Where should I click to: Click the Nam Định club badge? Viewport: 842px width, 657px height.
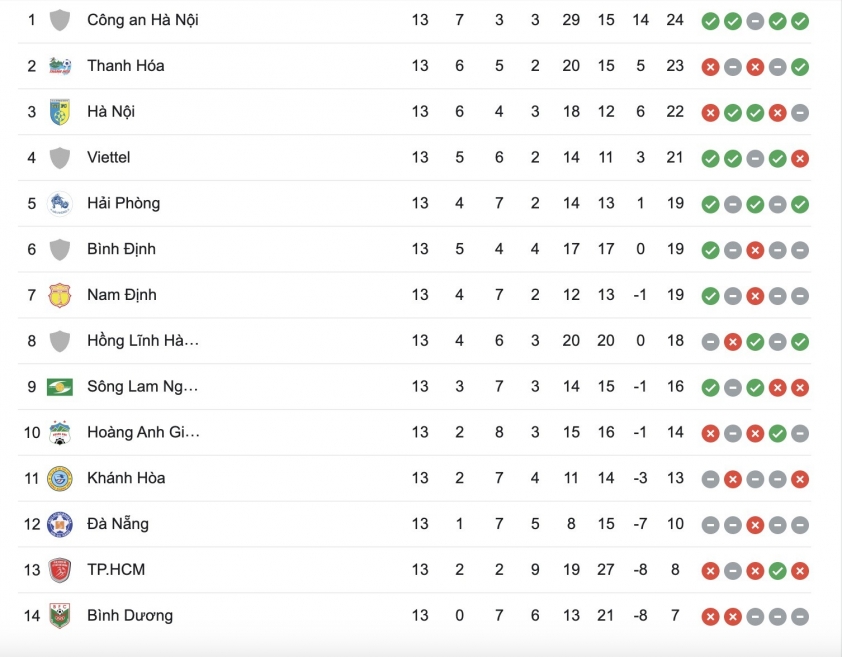pyautogui.click(x=60, y=295)
